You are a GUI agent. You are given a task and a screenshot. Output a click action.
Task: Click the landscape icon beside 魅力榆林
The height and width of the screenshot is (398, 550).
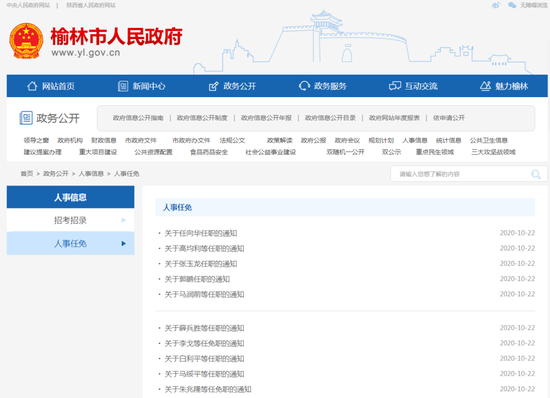[485, 86]
